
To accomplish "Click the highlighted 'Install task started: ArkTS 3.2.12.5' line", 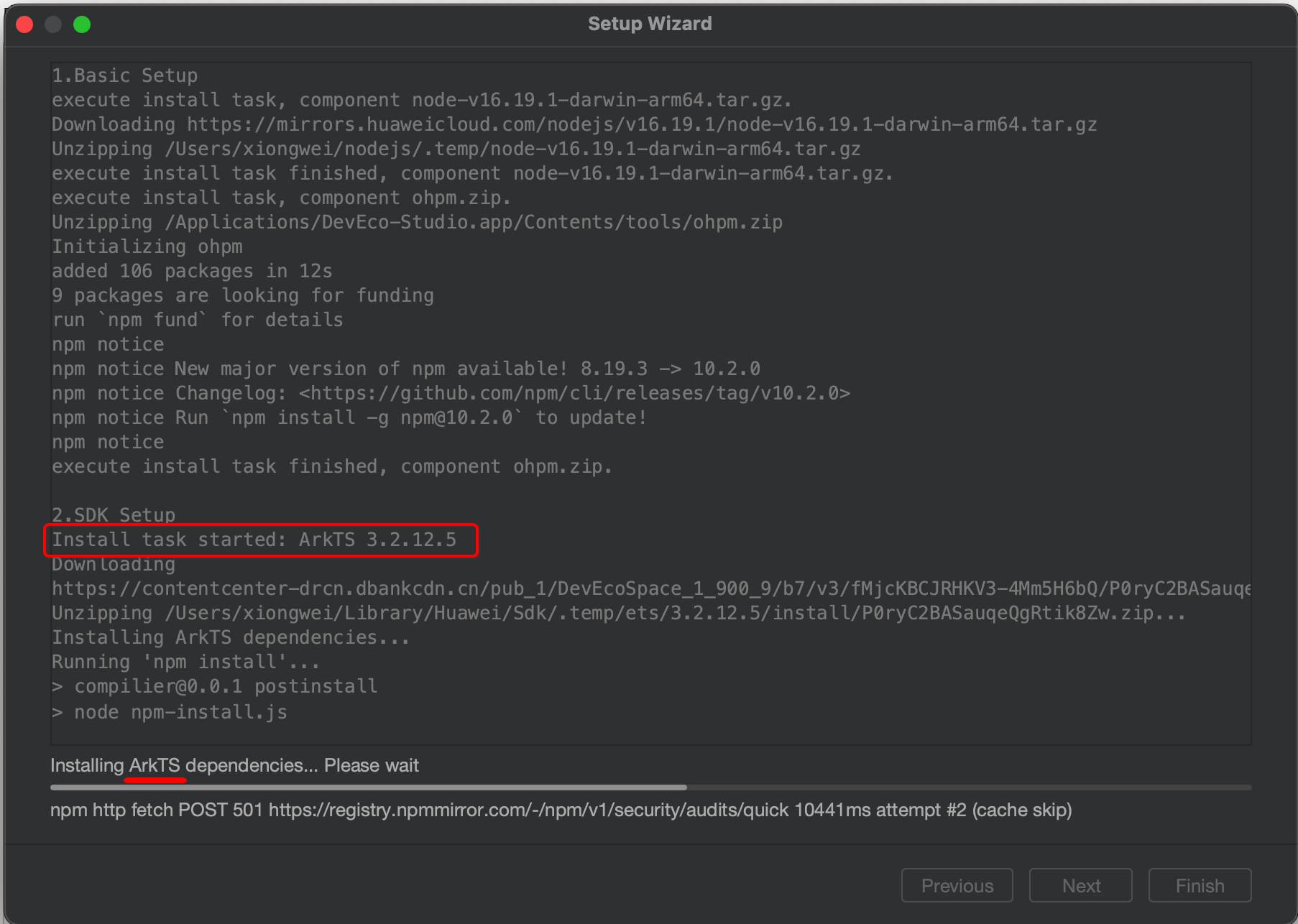I will 261,540.
